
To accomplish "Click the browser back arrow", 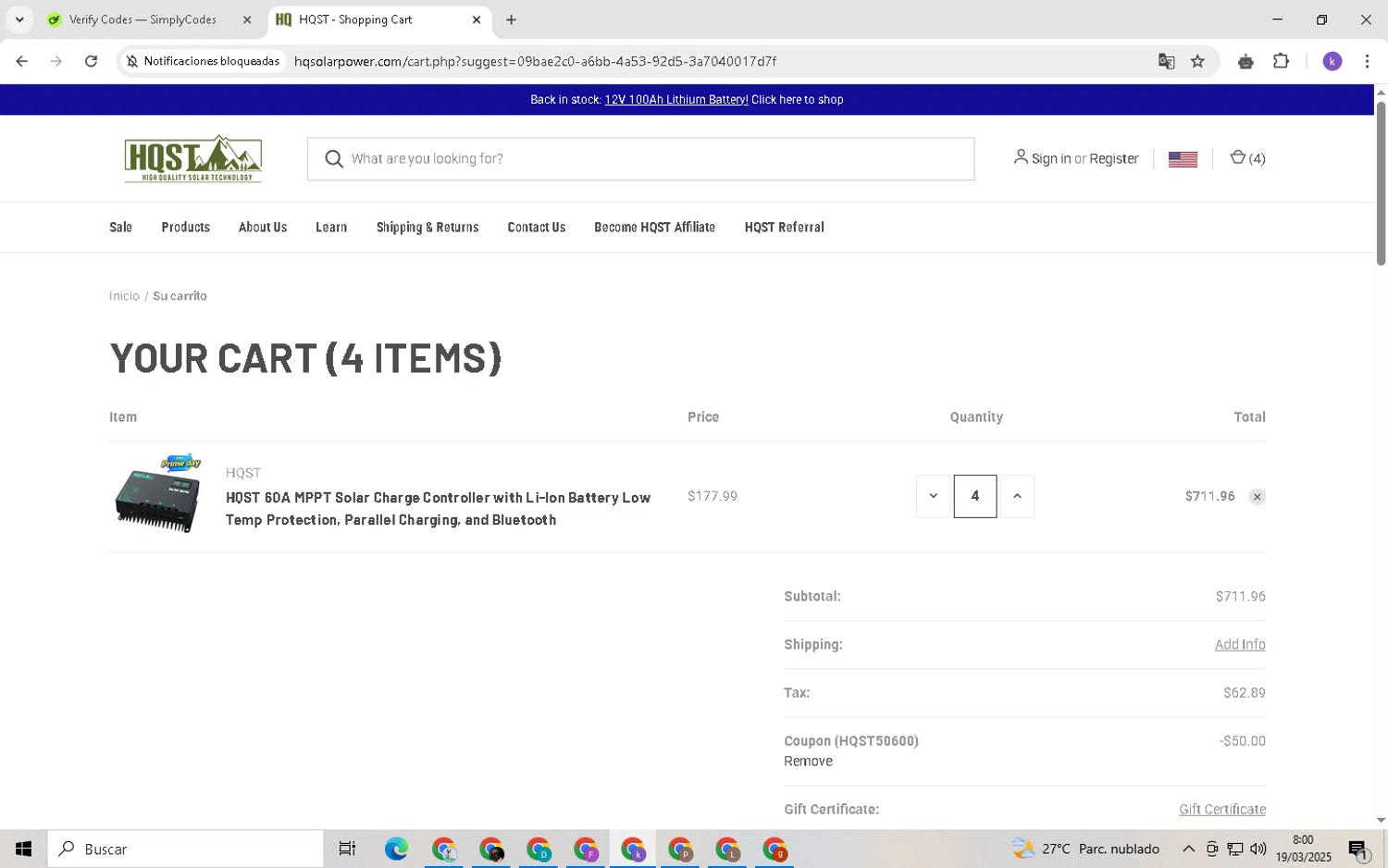I will pyautogui.click(x=21, y=61).
